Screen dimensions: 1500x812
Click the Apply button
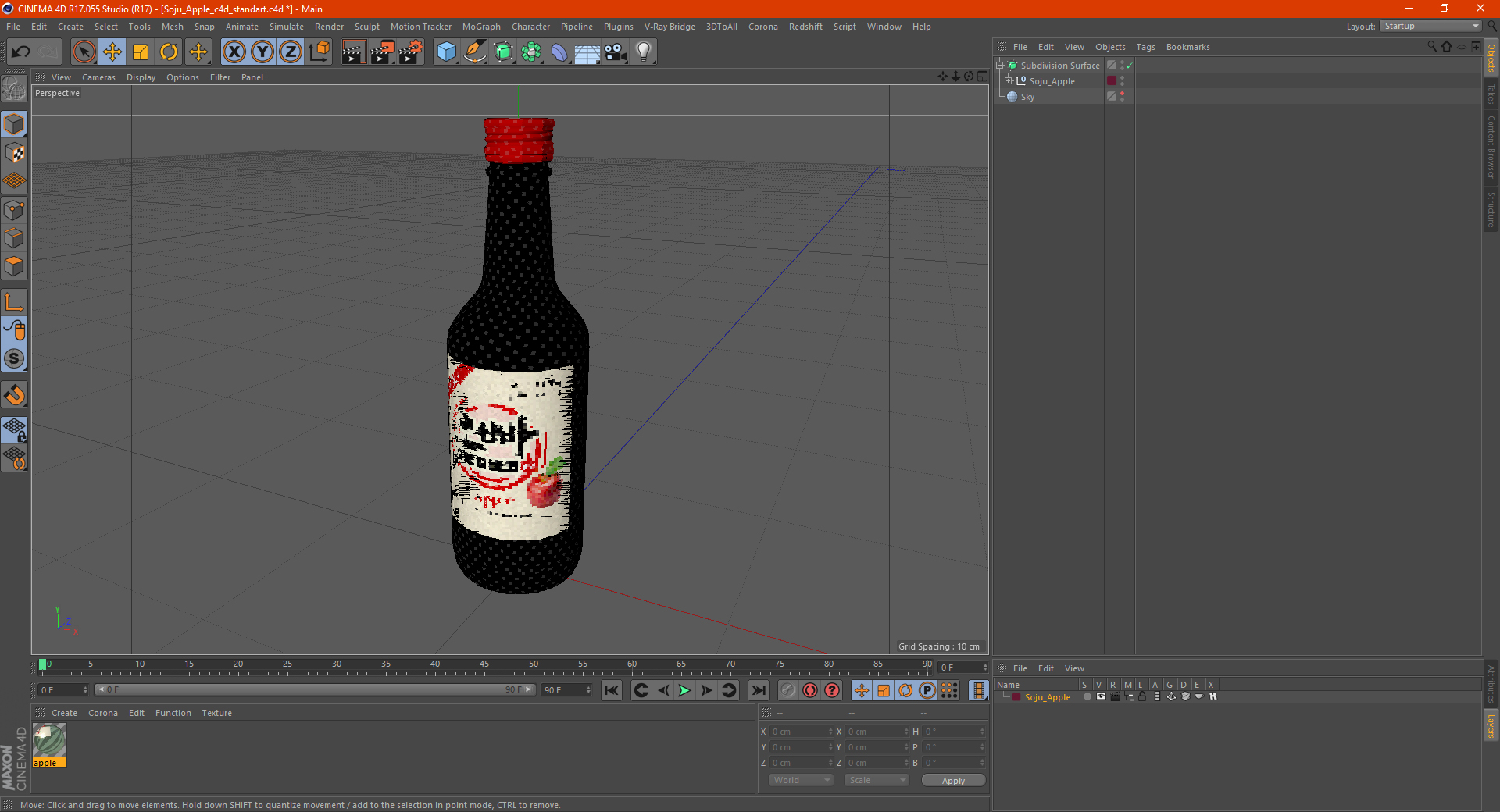(x=953, y=780)
